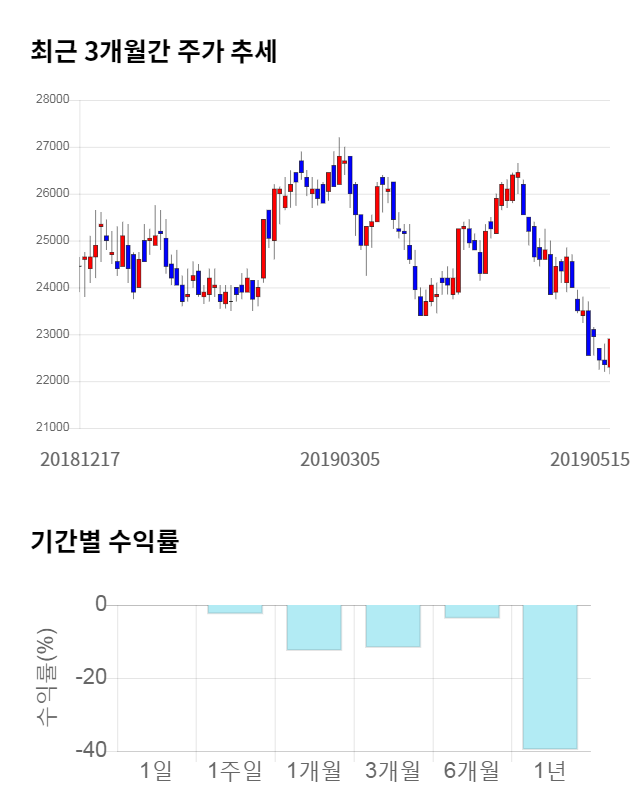Click the 20181217 start date label
The image size is (640, 810).
80,459
